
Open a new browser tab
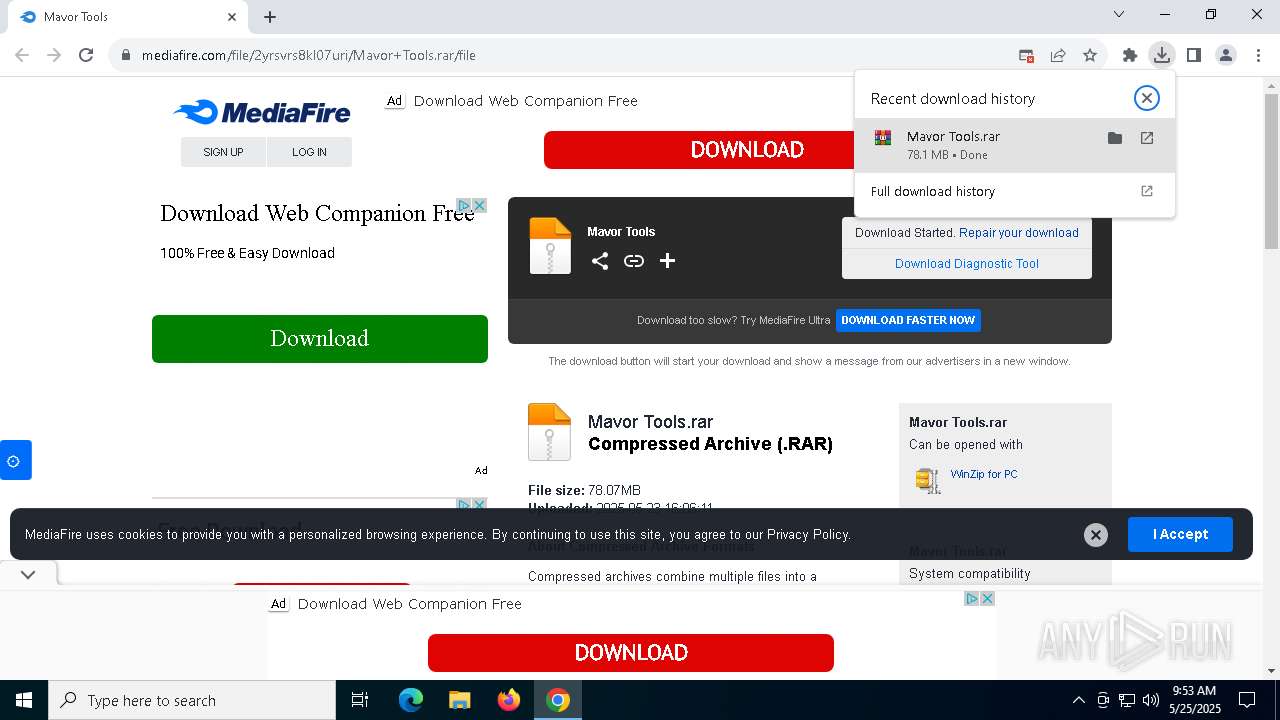[x=270, y=17]
